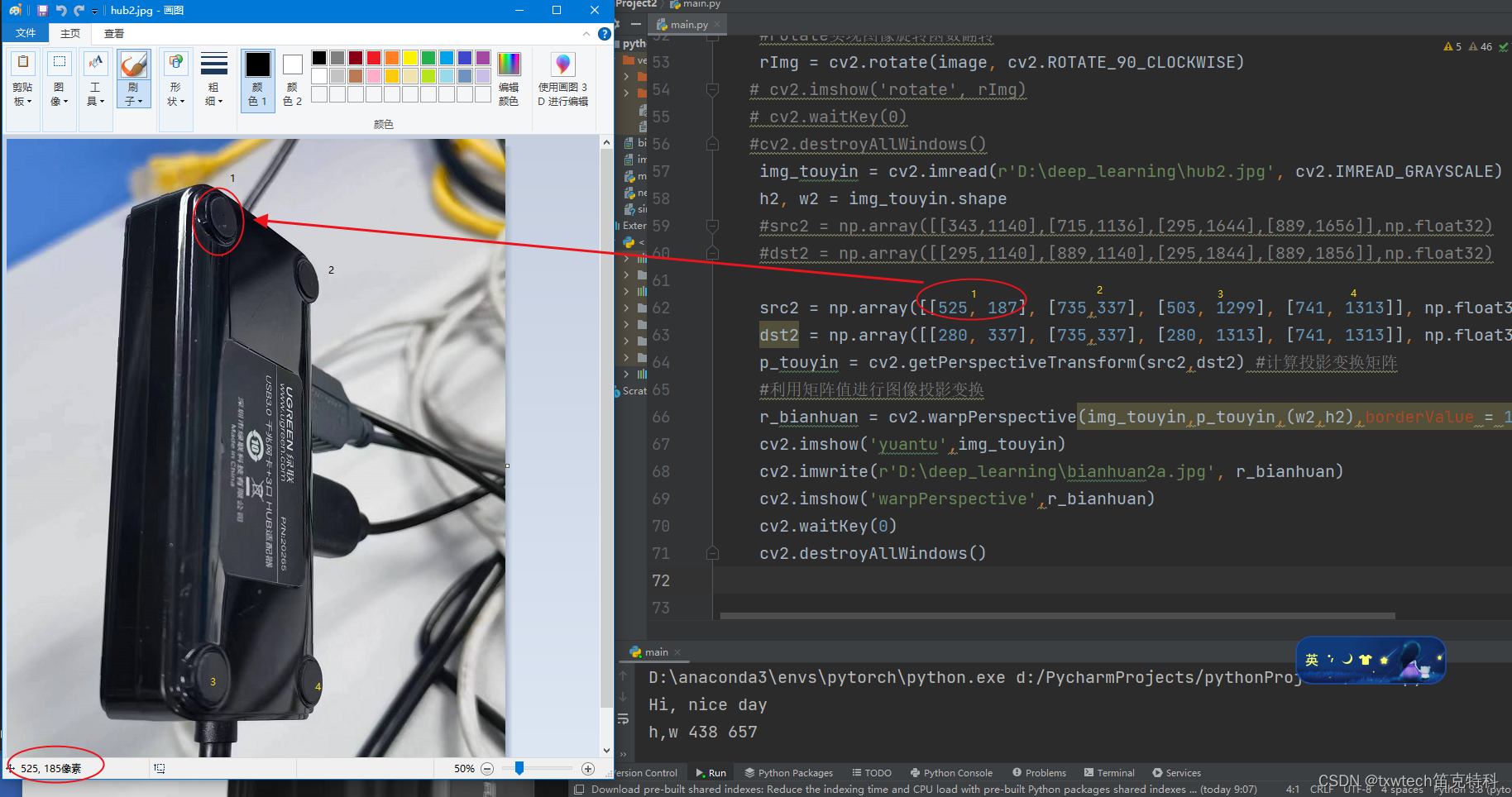The image size is (1512, 797).
Task: Switch to the 查看 (View) ribbon tab
Action: click(112, 33)
